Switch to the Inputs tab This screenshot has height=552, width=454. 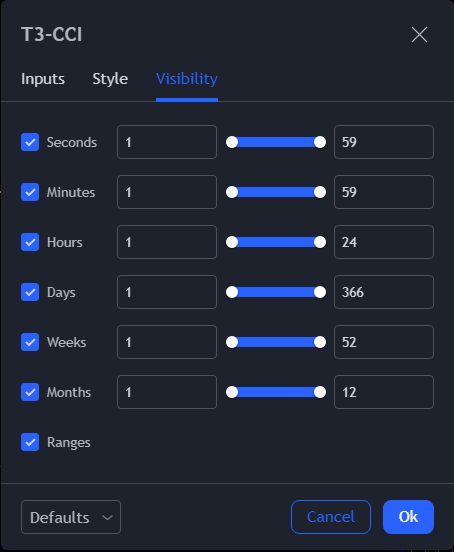[x=43, y=79]
